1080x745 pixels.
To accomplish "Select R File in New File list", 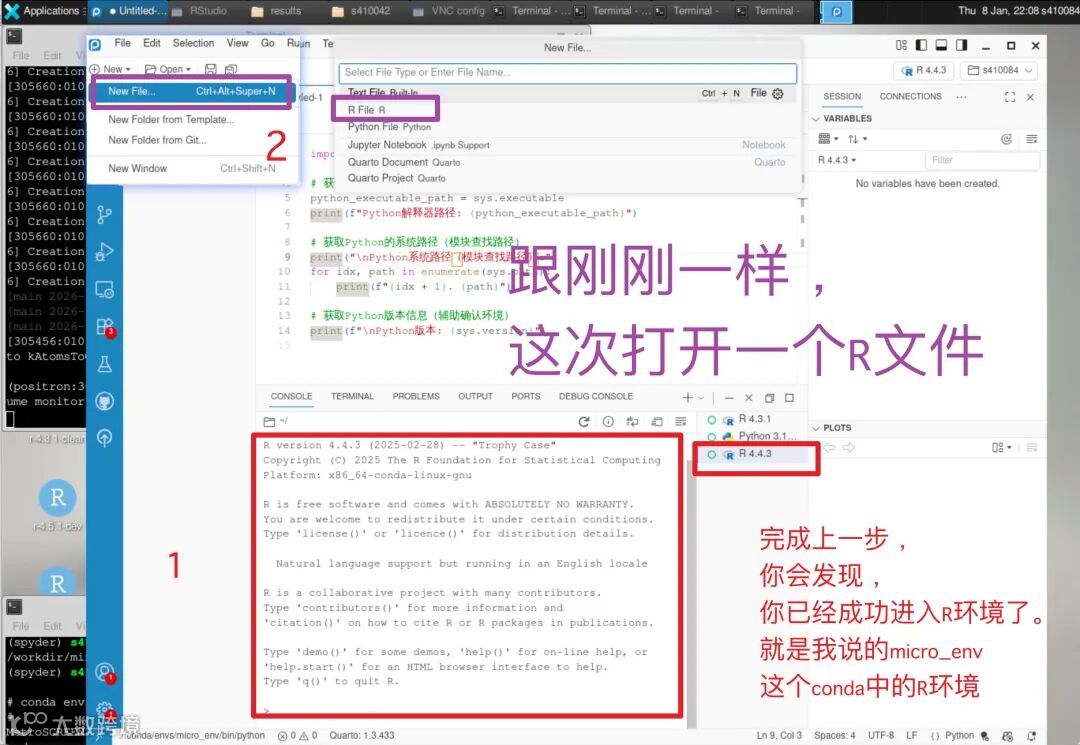I will pos(568,110).
